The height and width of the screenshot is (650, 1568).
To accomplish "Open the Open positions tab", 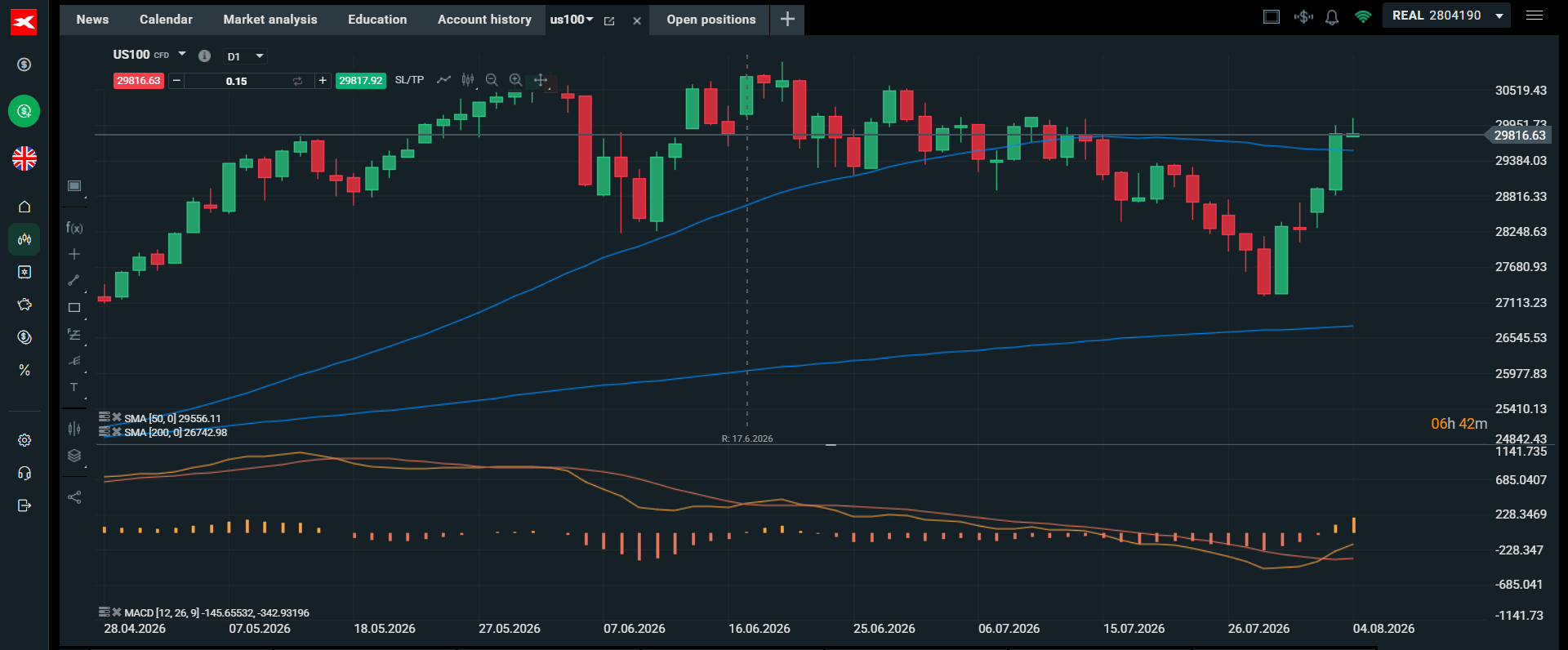I will (710, 20).
